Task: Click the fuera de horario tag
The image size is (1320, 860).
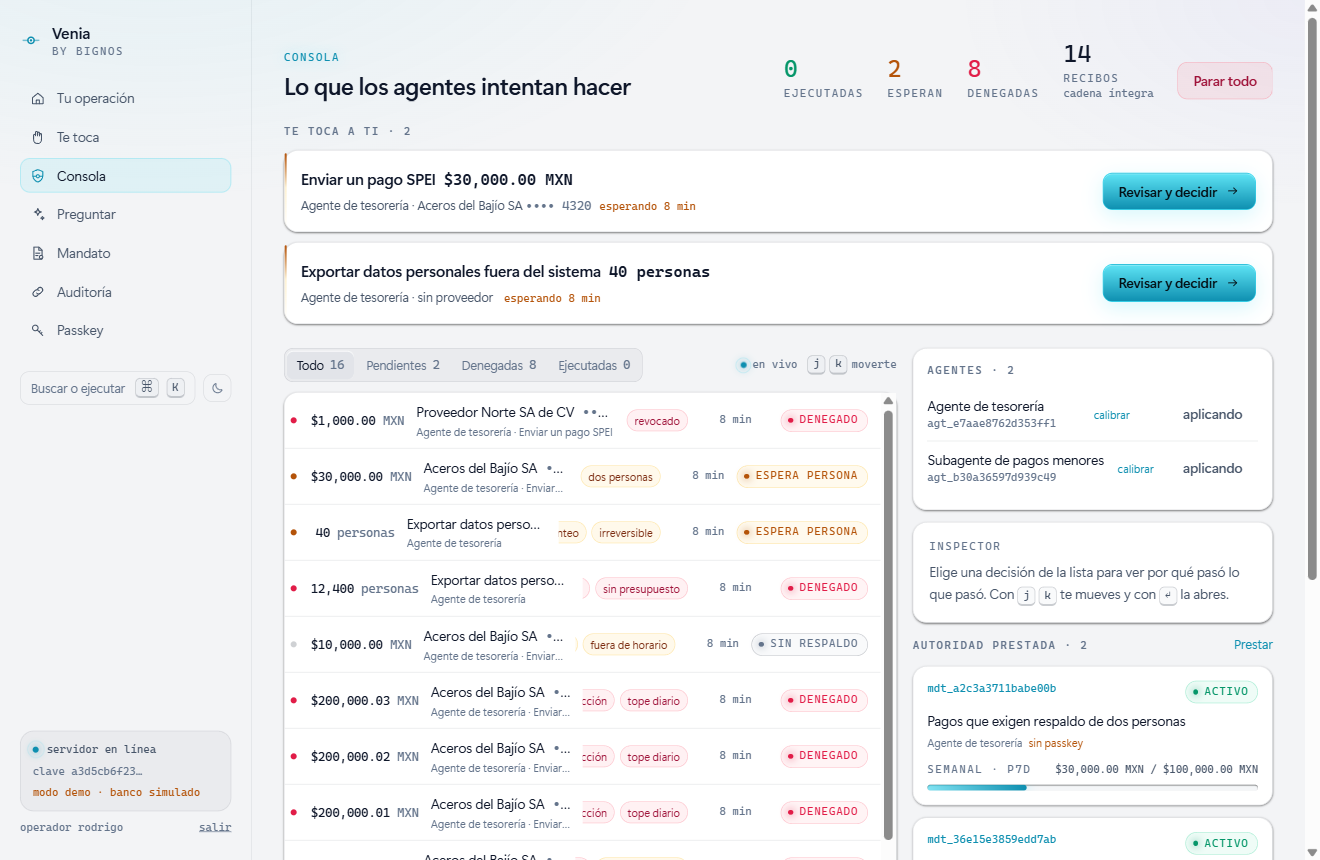Action: pyautogui.click(x=629, y=645)
